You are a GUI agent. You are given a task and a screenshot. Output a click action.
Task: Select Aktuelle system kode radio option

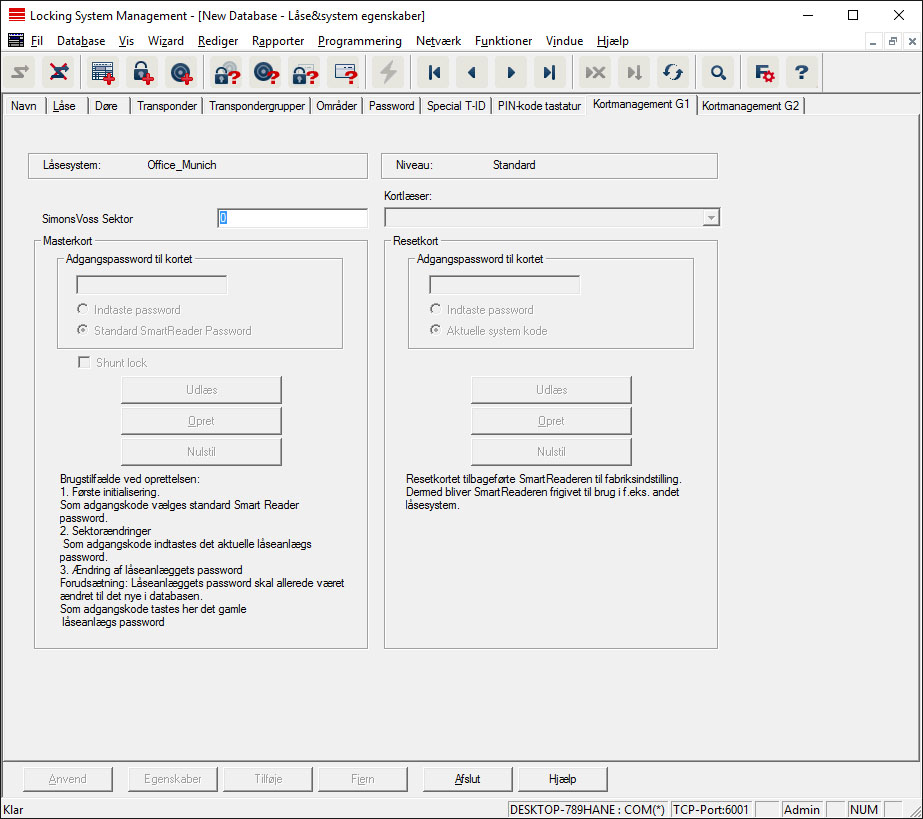point(436,331)
